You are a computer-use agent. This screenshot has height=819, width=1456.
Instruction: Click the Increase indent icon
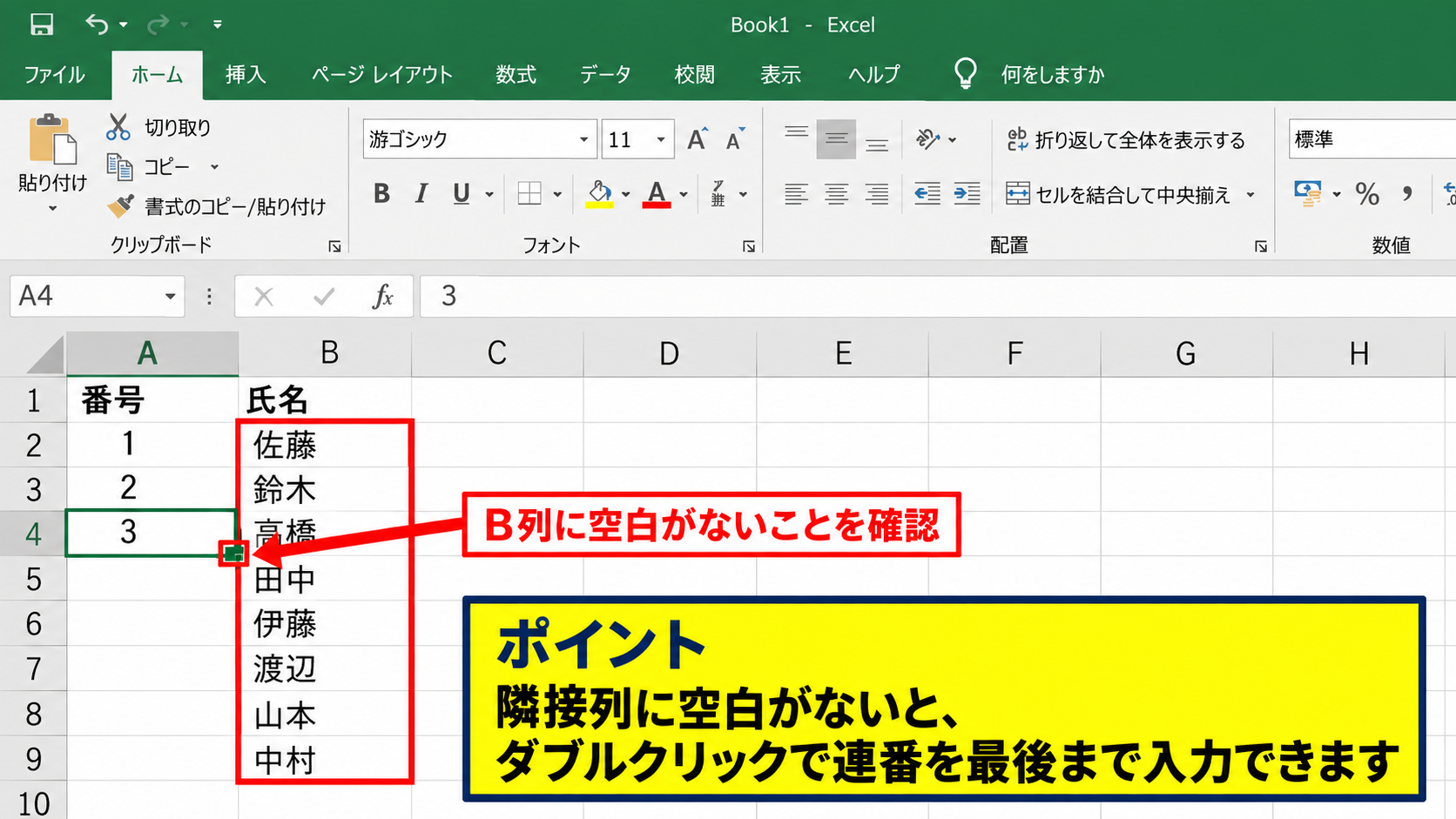(x=967, y=193)
